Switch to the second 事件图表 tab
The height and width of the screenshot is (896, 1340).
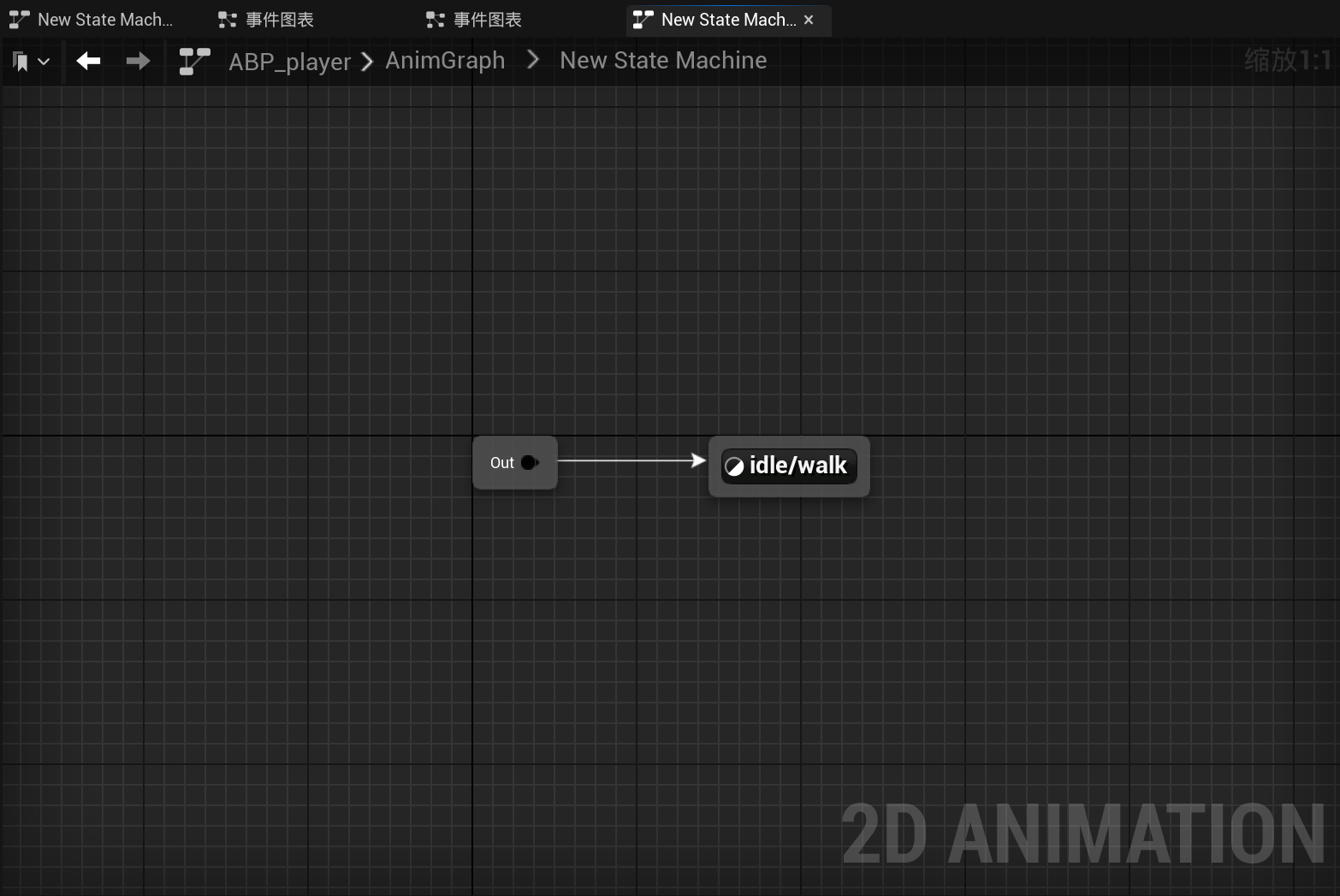tap(474, 20)
